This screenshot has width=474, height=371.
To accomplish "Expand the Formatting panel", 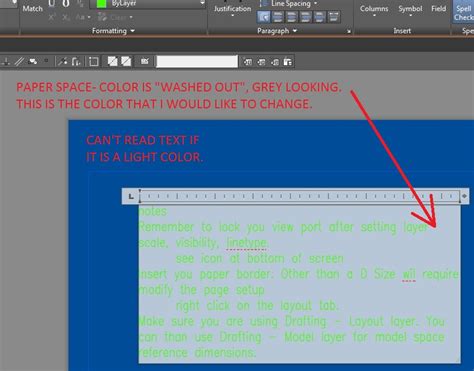I will 113,31.
